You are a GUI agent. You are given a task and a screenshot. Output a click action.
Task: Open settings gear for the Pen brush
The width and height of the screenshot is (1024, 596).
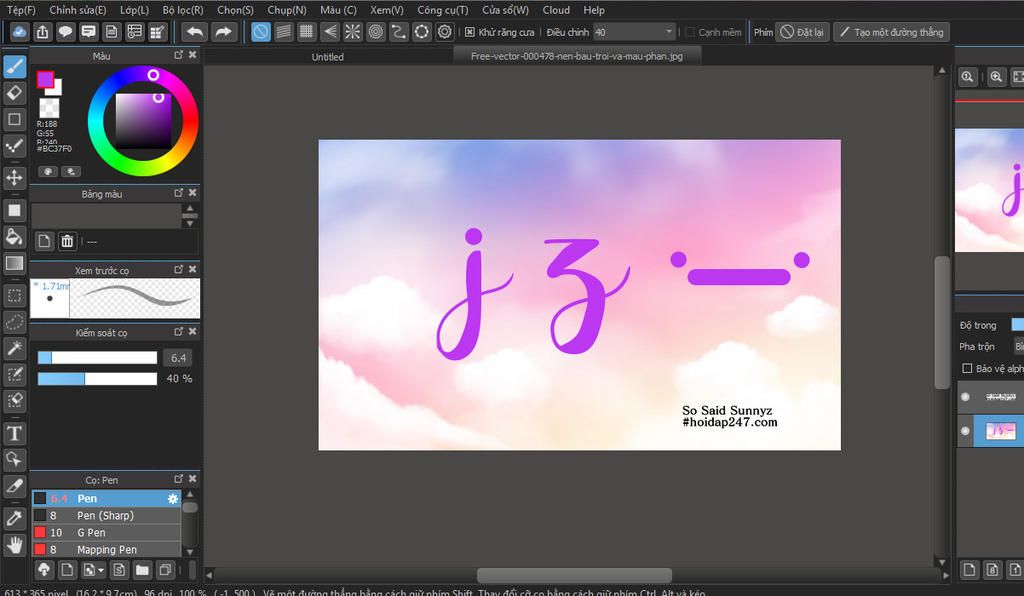pyautogui.click(x=172, y=499)
